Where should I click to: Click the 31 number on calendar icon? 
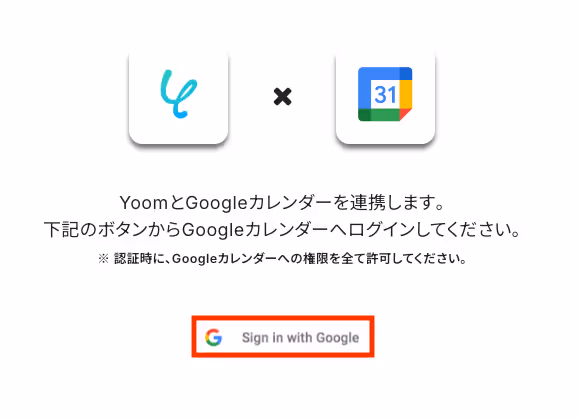click(385, 94)
